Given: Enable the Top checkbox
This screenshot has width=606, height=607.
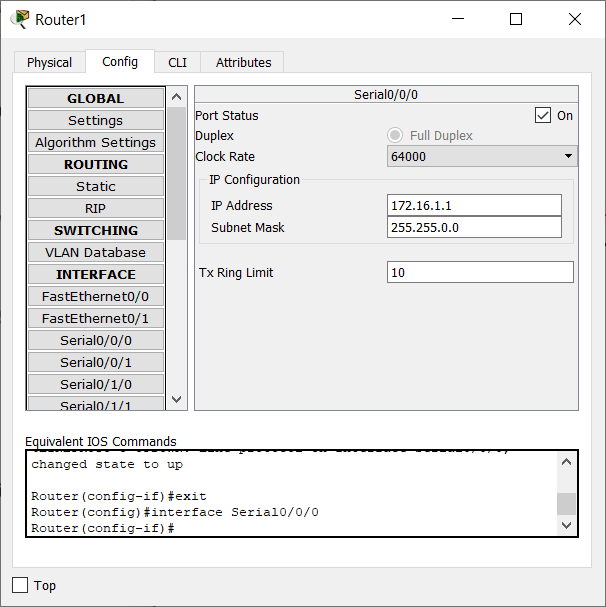Looking at the screenshot, I should (20, 585).
